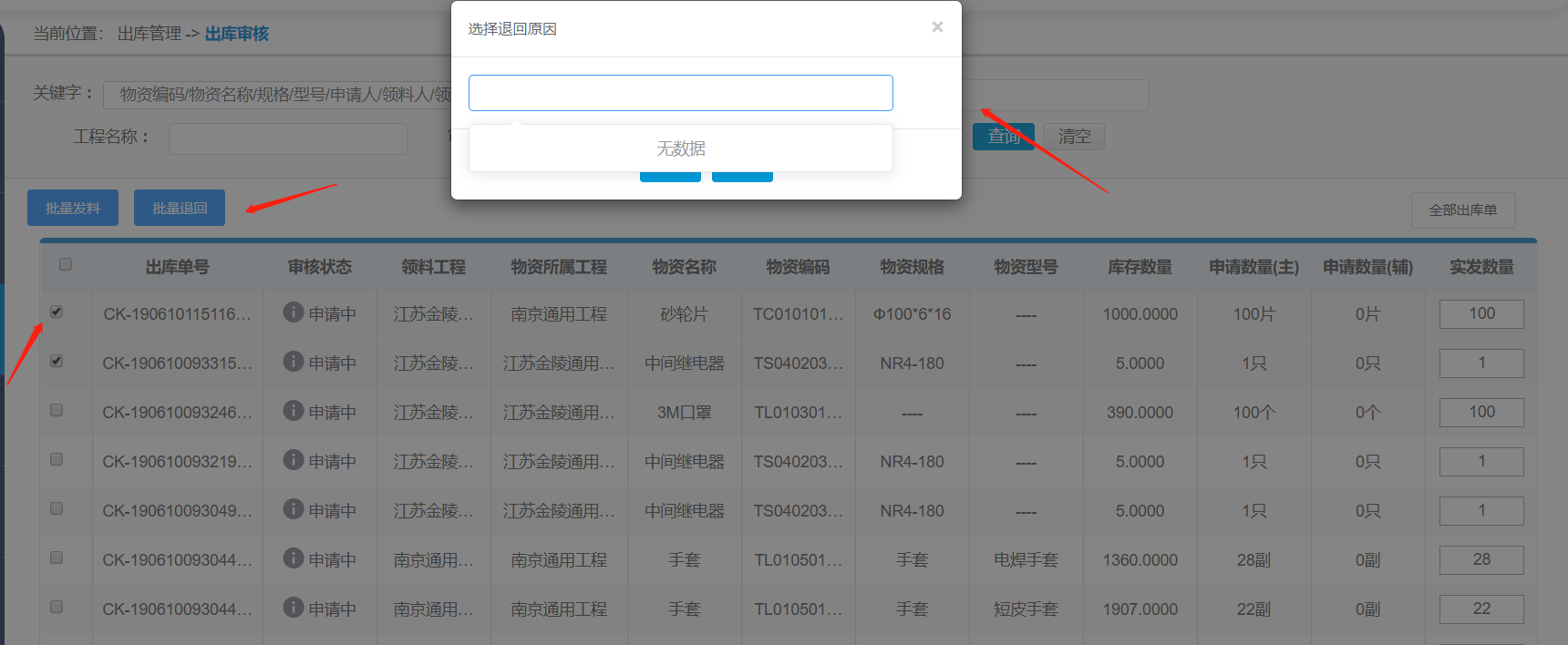Click the 批量退回 button

pyautogui.click(x=180, y=208)
